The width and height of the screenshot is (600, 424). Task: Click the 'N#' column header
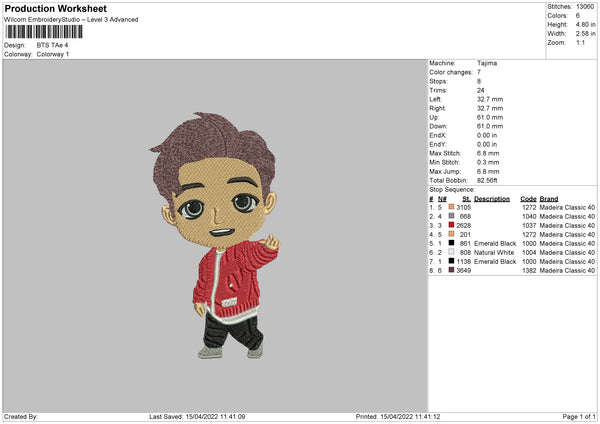442,199
